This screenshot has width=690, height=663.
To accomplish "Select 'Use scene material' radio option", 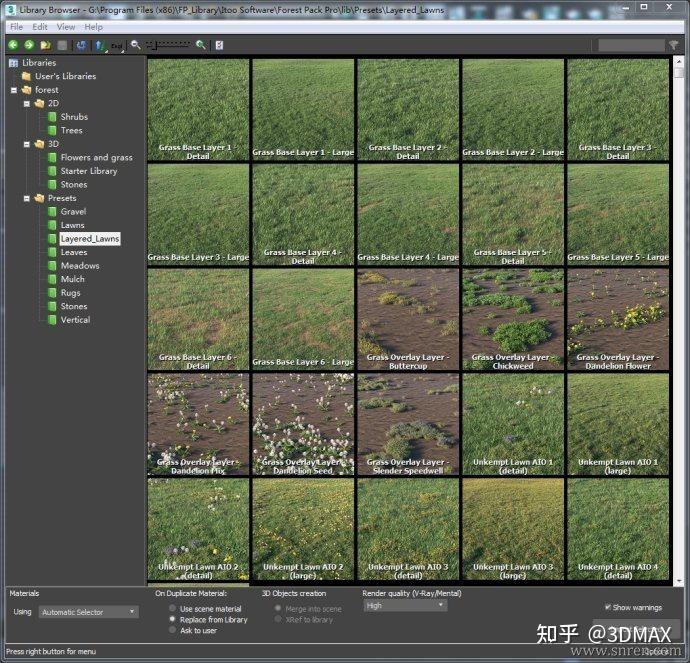I will pyautogui.click(x=173, y=608).
